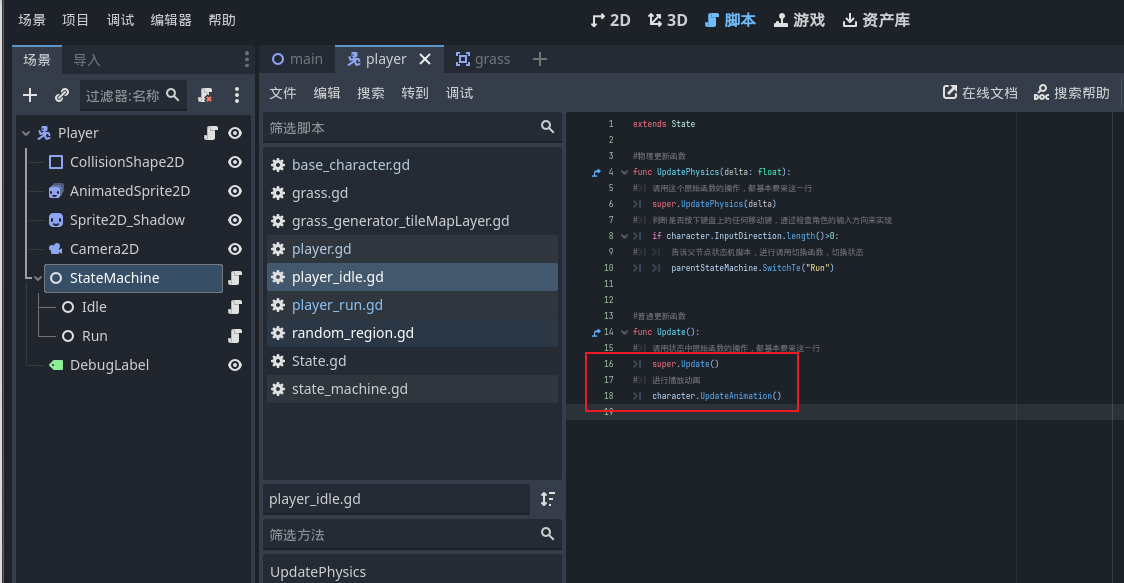Screen dimensions: 1124x583
Task: Open script attached to Run node
Action: pyautogui.click(x=234, y=336)
